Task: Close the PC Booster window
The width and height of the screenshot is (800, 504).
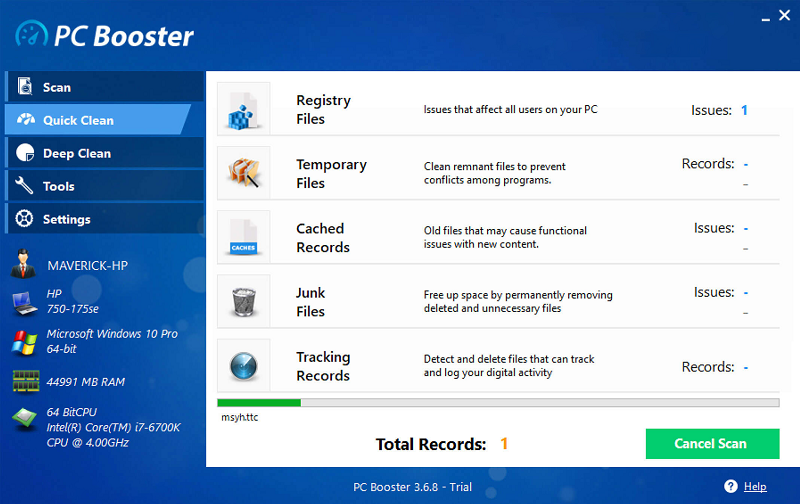Action: [785, 15]
